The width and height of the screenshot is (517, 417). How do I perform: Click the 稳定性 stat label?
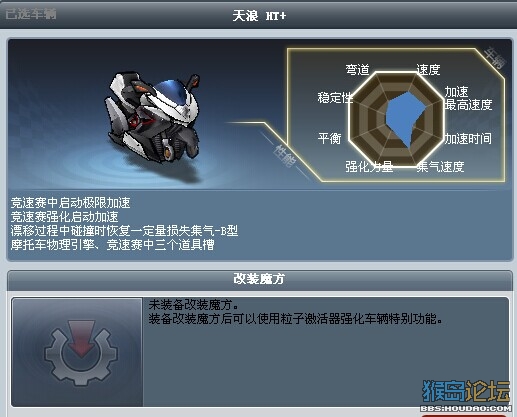click(x=335, y=98)
